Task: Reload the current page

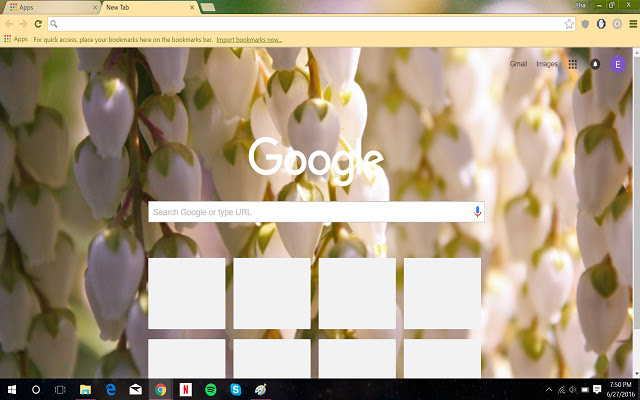Action: [38, 24]
